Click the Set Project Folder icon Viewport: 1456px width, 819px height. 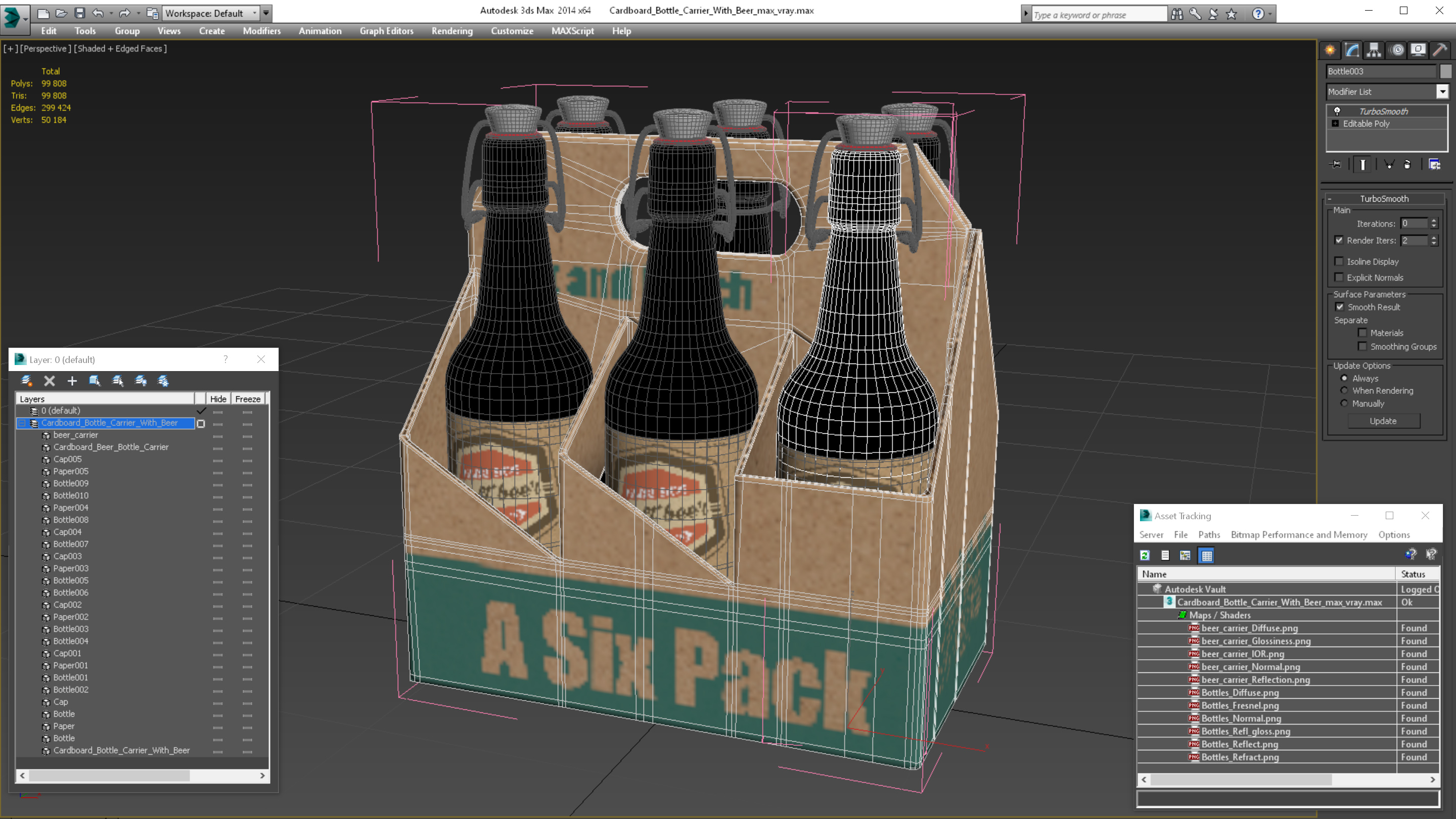click(x=152, y=13)
